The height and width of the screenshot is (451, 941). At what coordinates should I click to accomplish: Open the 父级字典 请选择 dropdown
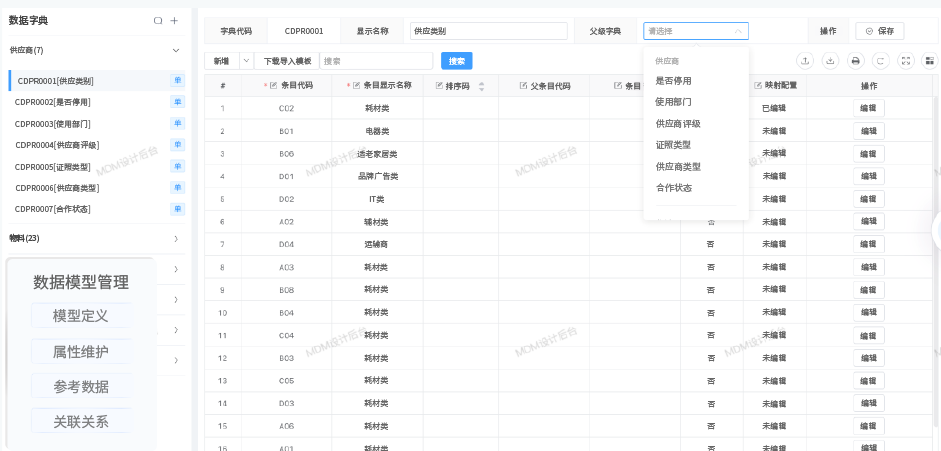(695, 31)
